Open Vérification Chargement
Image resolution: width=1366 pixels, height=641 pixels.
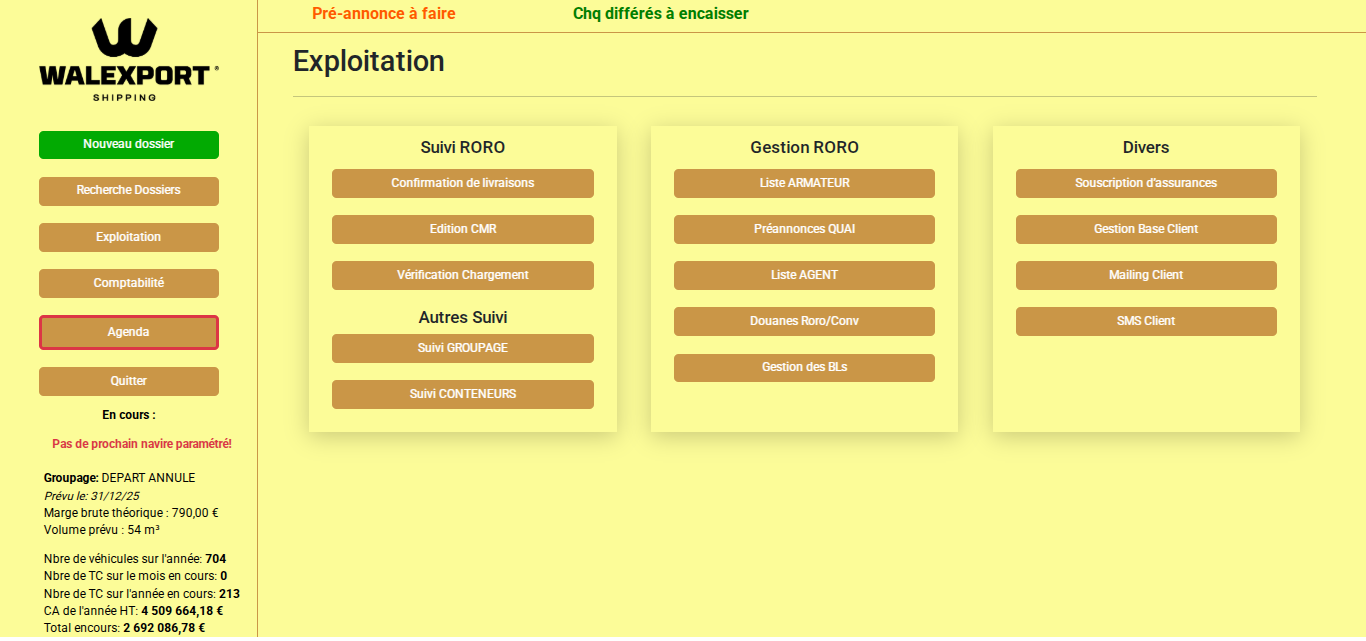[x=462, y=275]
